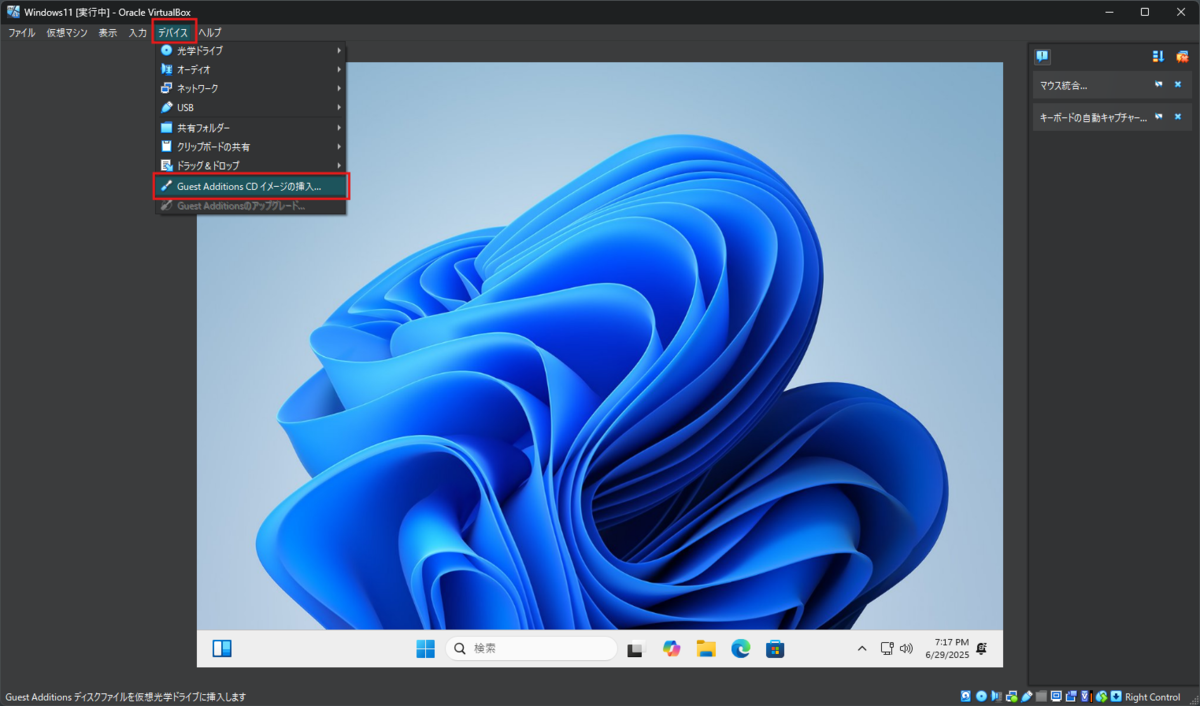Click the デバイス menu bar item
This screenshot has width=1200, height=706.
pos(173,33)
